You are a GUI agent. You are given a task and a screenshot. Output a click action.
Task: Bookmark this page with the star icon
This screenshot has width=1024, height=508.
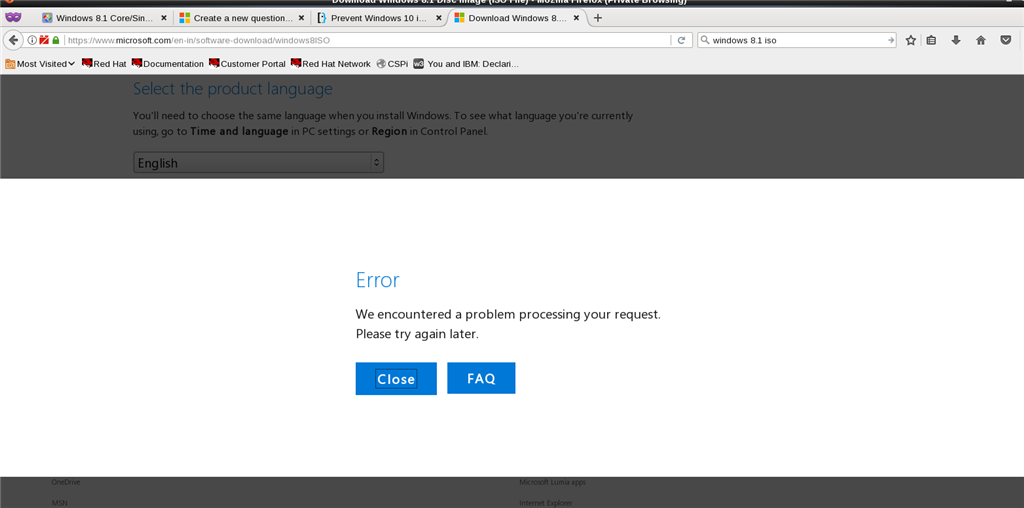pos(910,40)
